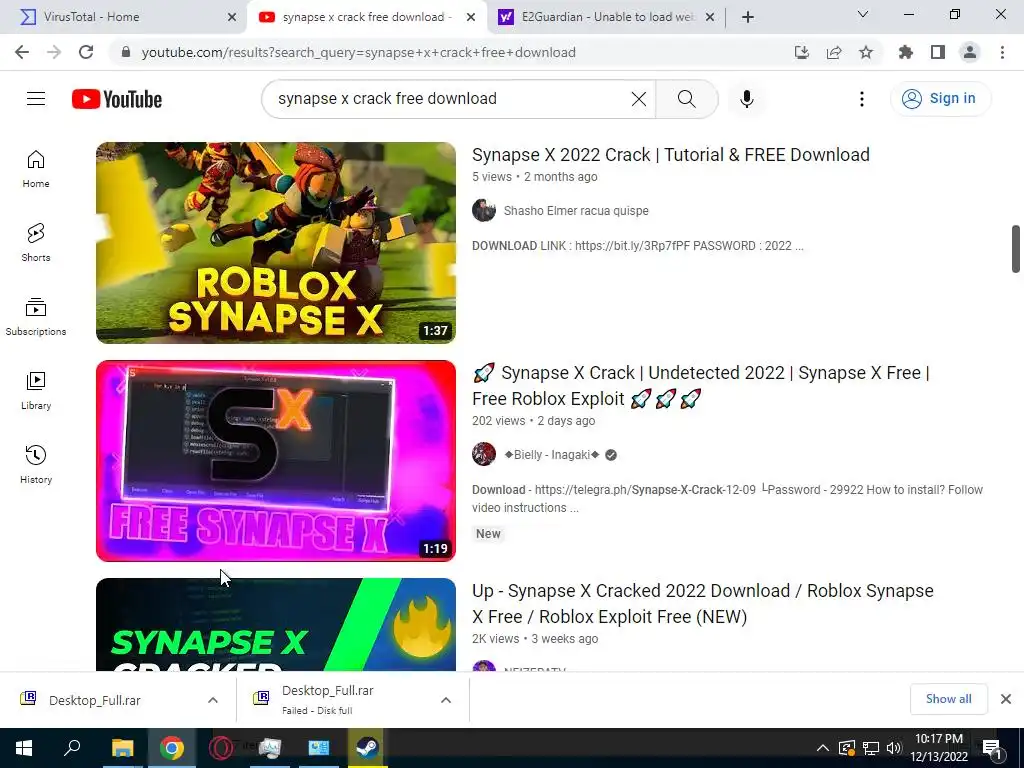The width and height of the screenshot is (1024, 768).
Task: Open History in the sidebar
Action: [36, 464]
